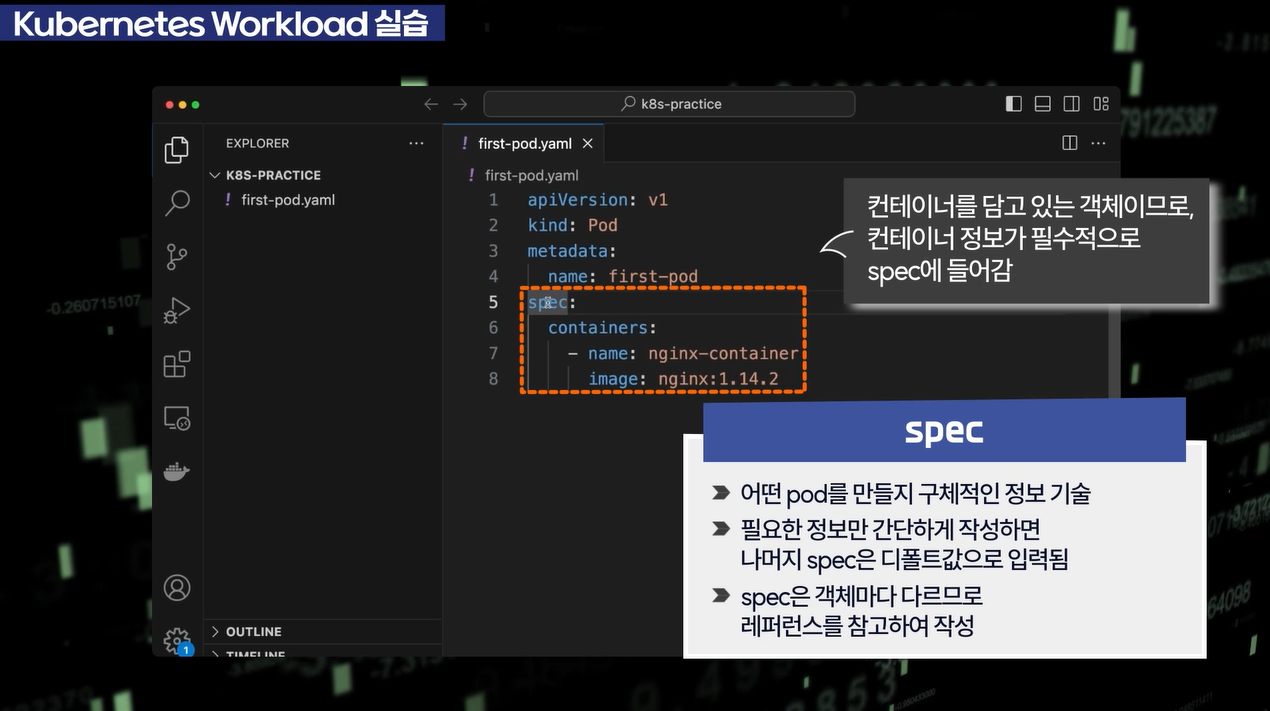Open the Source Control view
1270x711 pixels.
[177, 257]
